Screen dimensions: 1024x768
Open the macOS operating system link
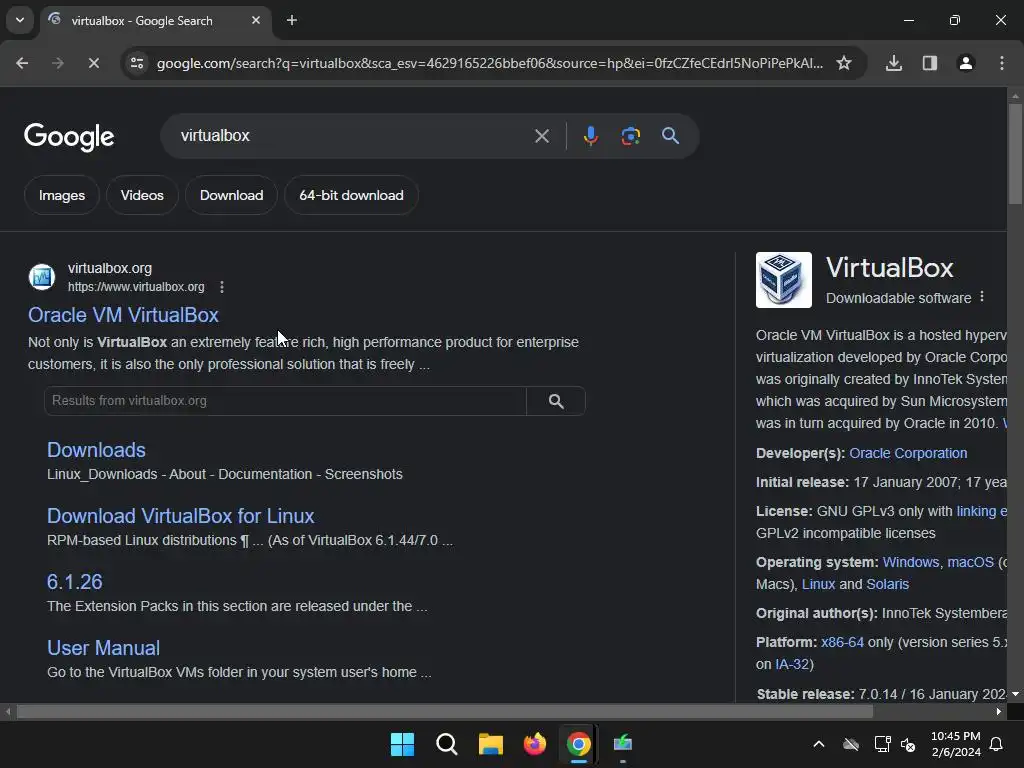point(970,562)
